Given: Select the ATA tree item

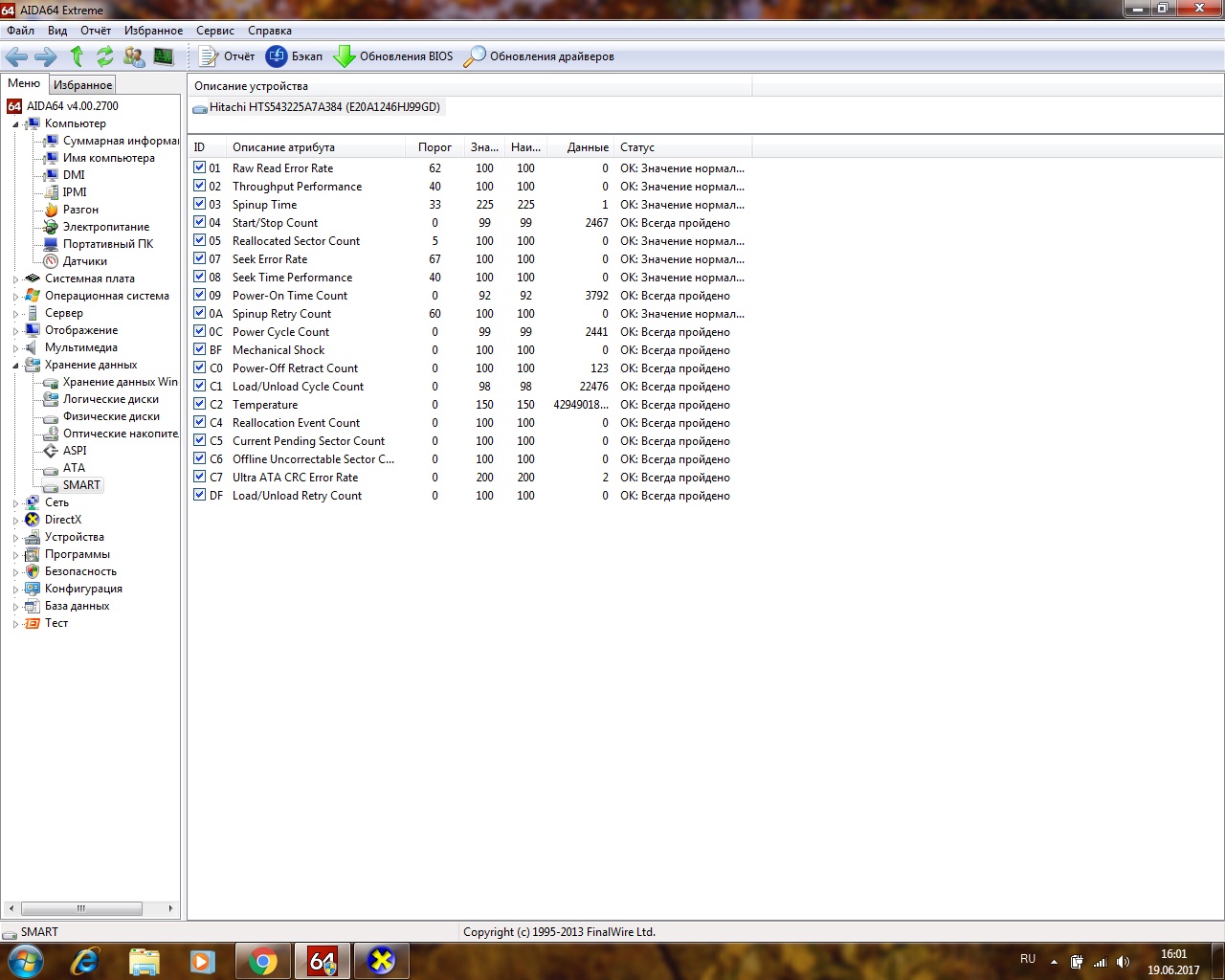Looking at the screenshot, I should click(x=65, y=468).
